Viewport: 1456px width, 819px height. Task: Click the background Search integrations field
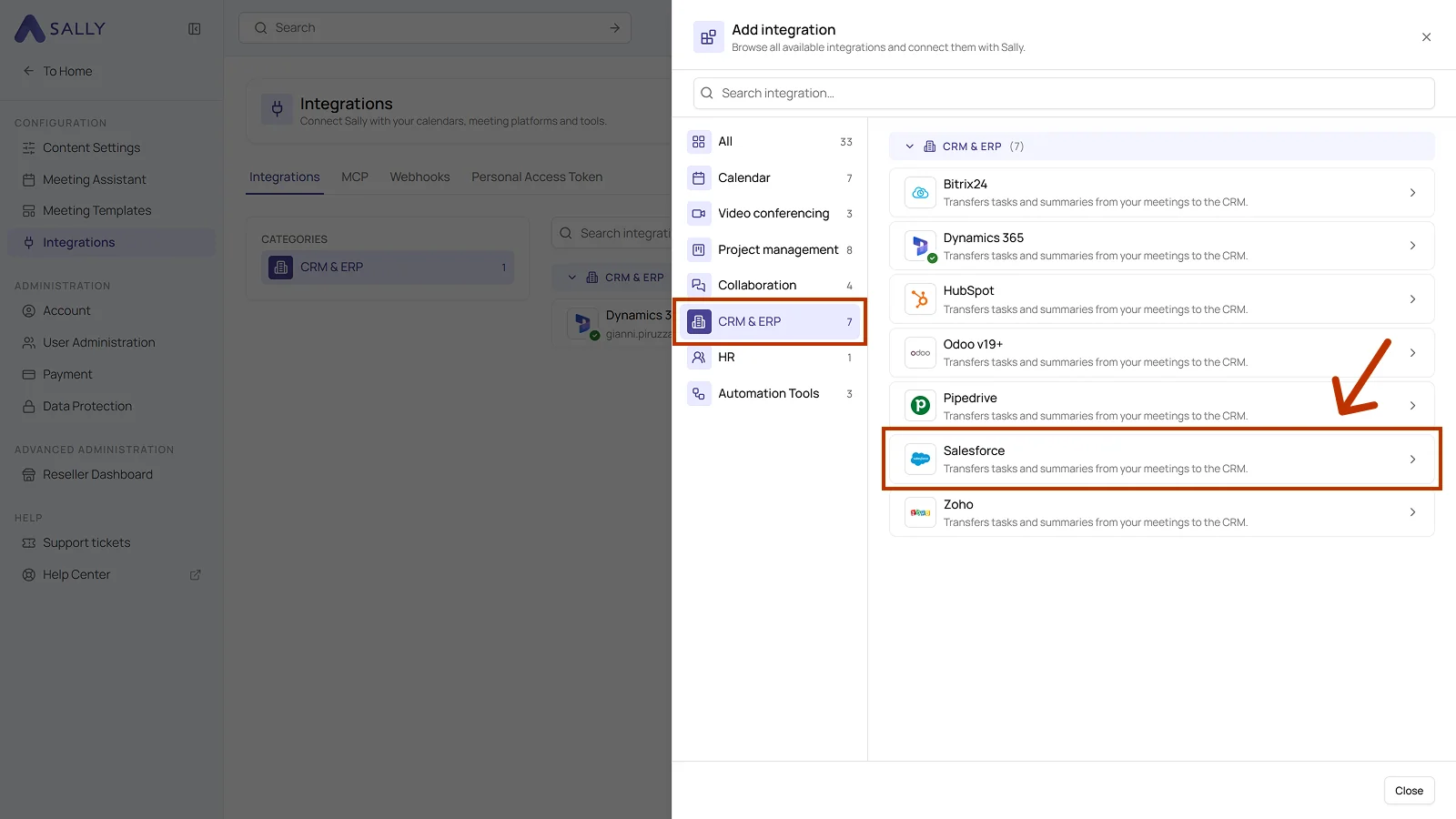click(612, 234)
